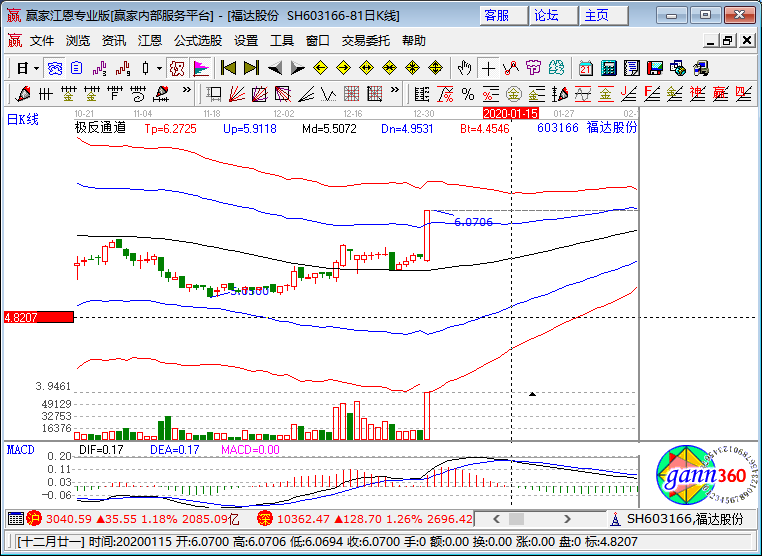The height and width of the screenshot is (556, 762).
Task: Click the 日K线 label
Action: pyautogui.click(x=22, y=120)
